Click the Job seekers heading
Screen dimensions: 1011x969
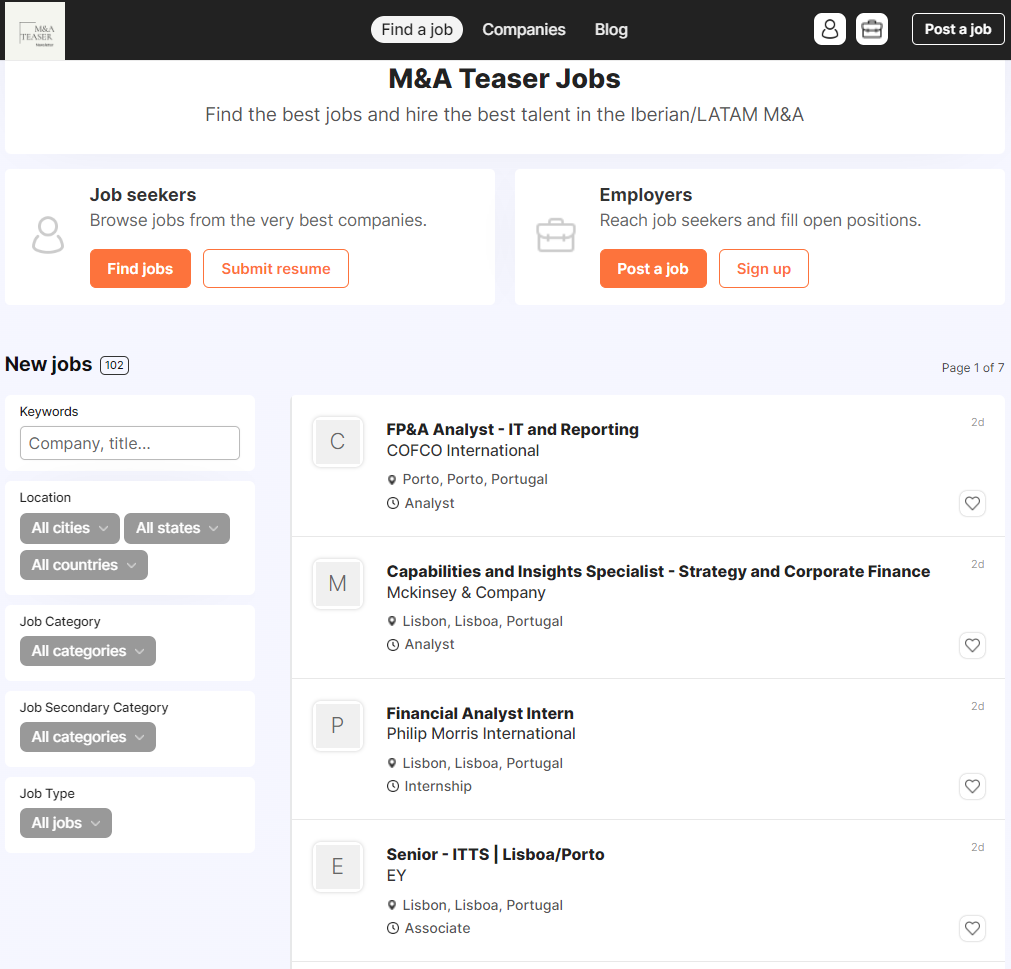click(x=142, y=195)
